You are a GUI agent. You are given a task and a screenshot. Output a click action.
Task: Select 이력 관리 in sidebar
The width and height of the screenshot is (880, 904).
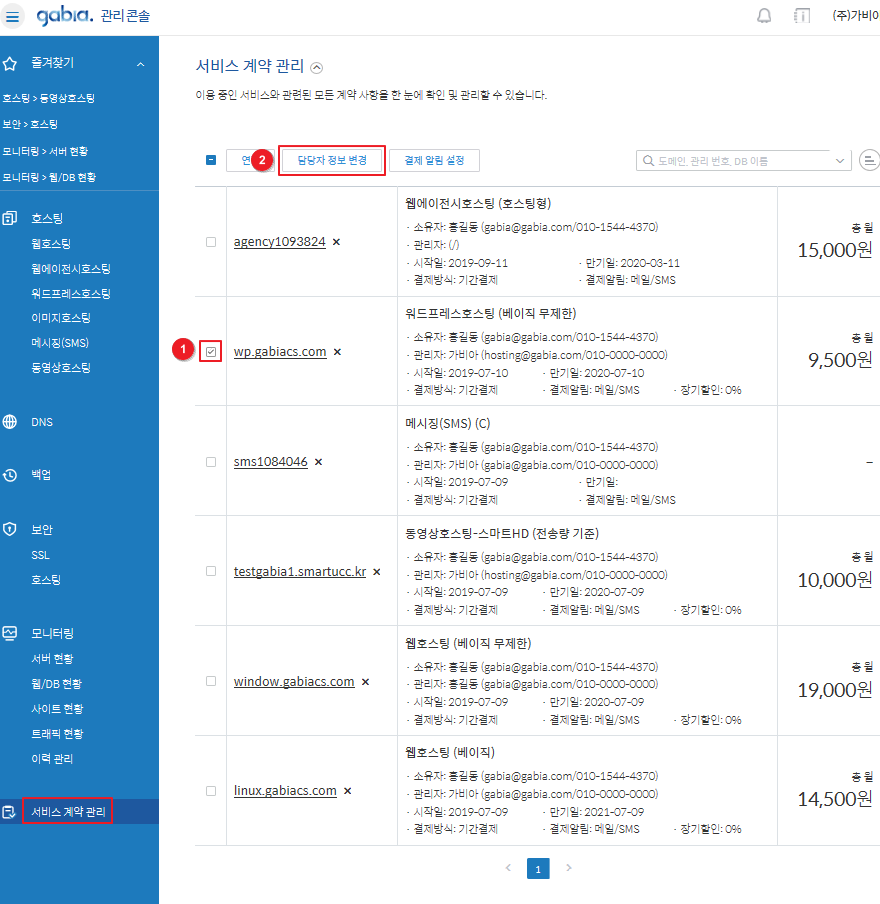coord(52,759)
